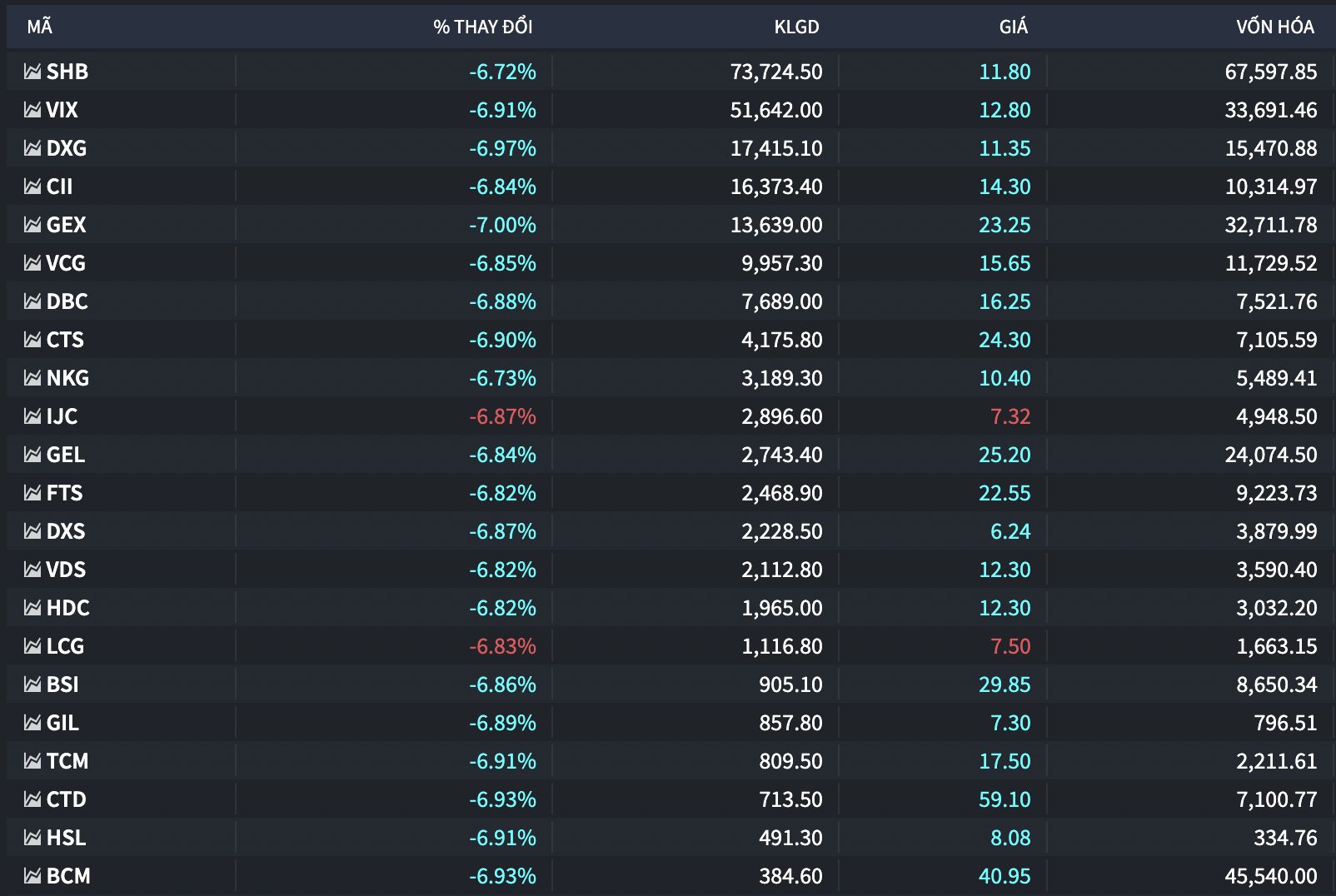Viewport: 1336px width, 896px height.
Task: Open the chart icon next to SHB
Action: pos(32,72)
